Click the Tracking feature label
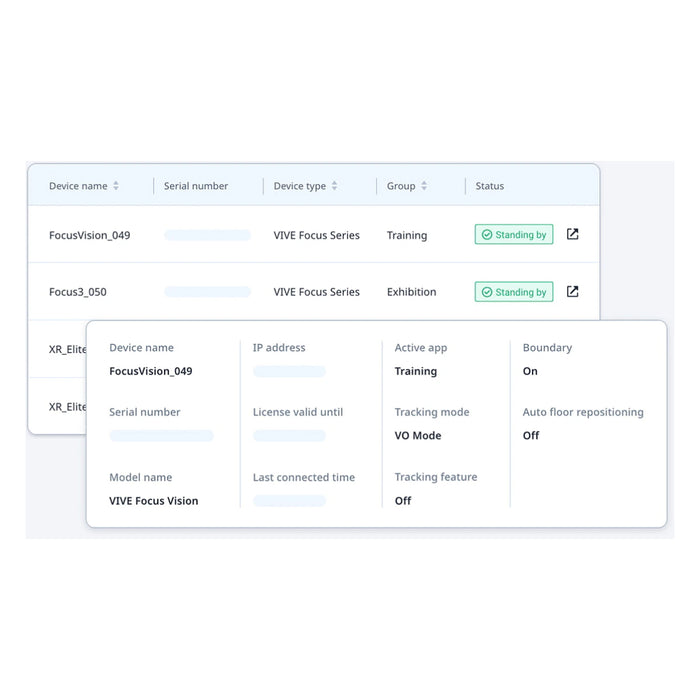 pyautogui.click(x=436, y=477)
